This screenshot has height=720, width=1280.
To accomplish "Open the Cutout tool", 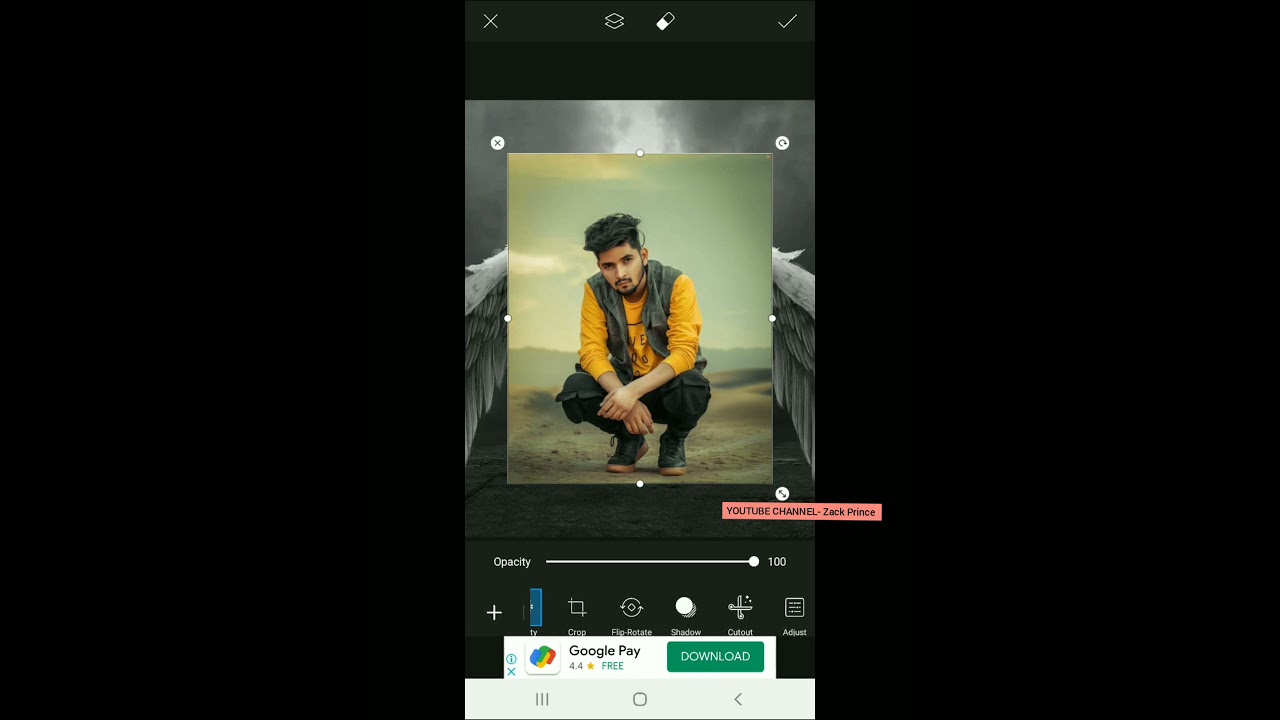I will [x=740, y=615].
